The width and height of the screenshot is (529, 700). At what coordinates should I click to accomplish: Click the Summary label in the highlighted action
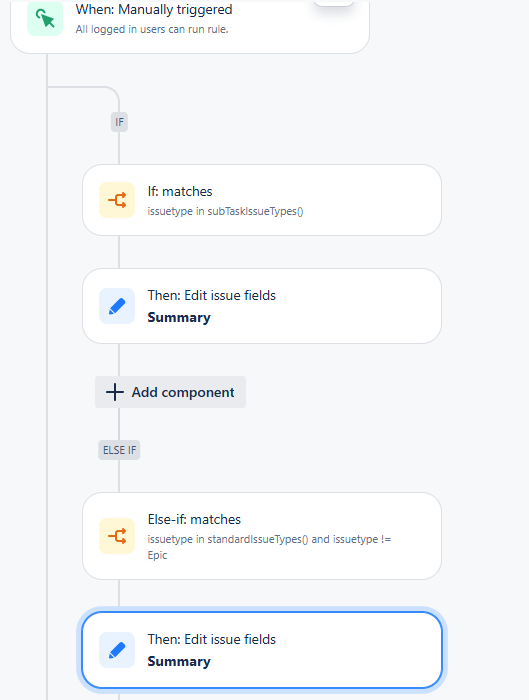[179, 661]
